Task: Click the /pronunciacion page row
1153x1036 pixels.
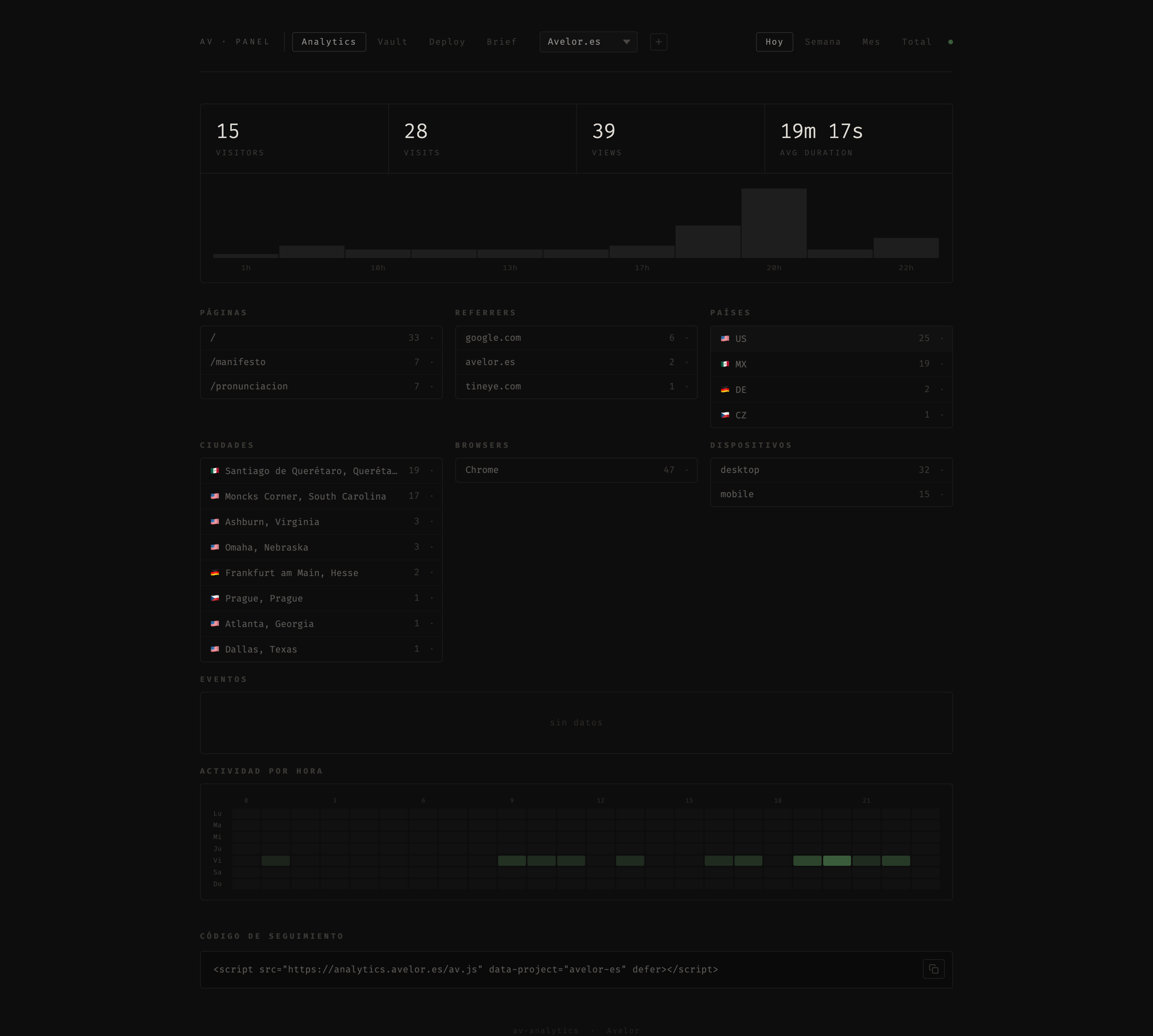Action: tap(321, 386)
